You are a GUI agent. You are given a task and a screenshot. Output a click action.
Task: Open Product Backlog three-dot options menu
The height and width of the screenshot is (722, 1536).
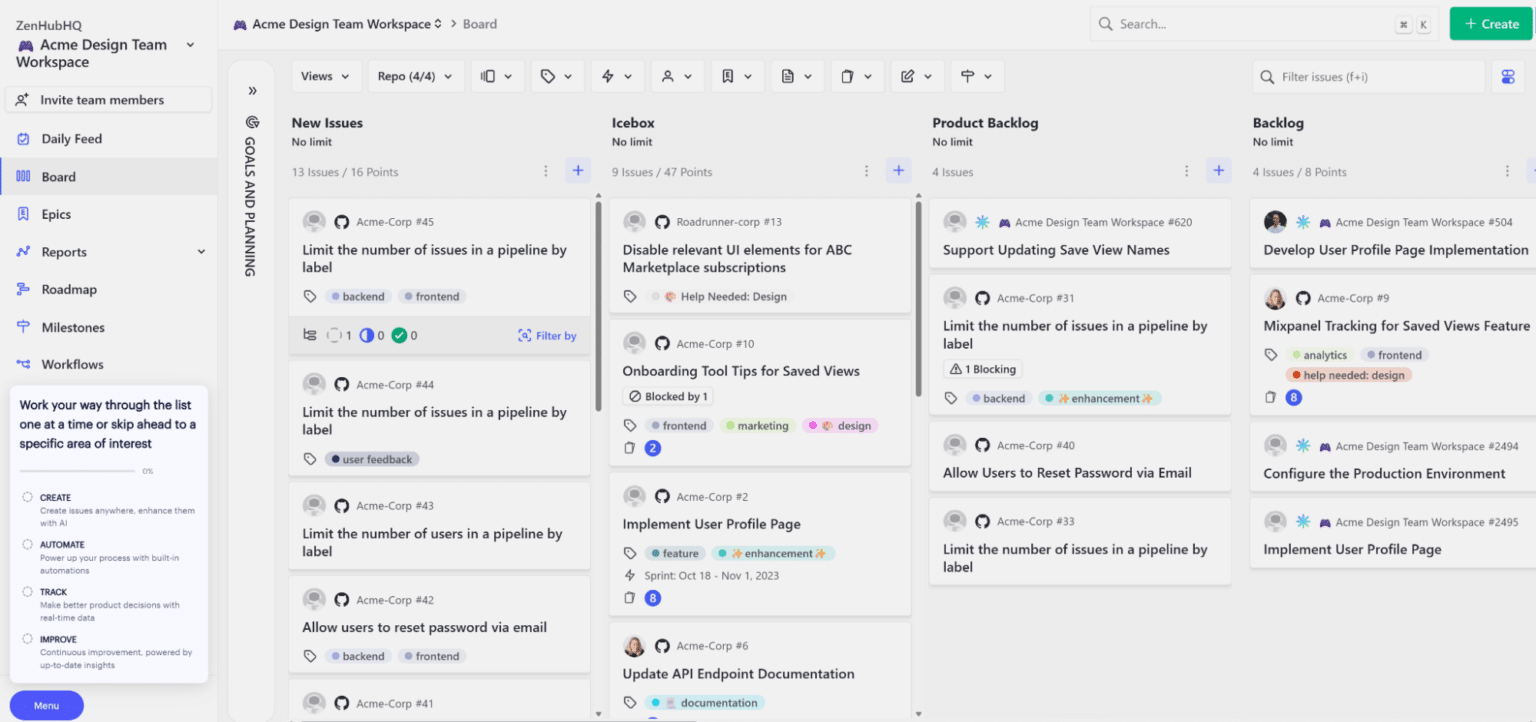tap(1187, 171)
